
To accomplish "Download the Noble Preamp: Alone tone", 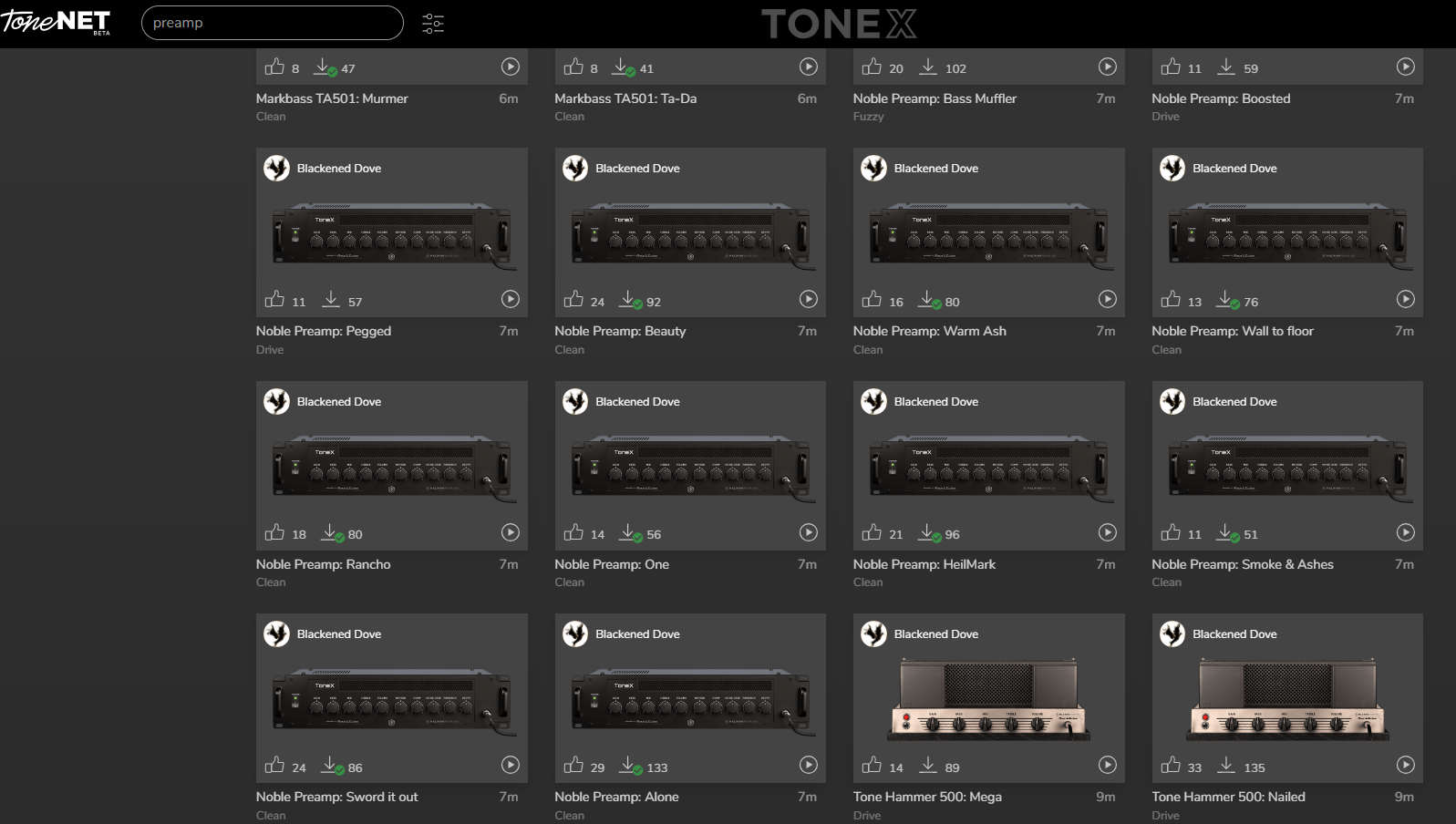I will pos(630,766).
